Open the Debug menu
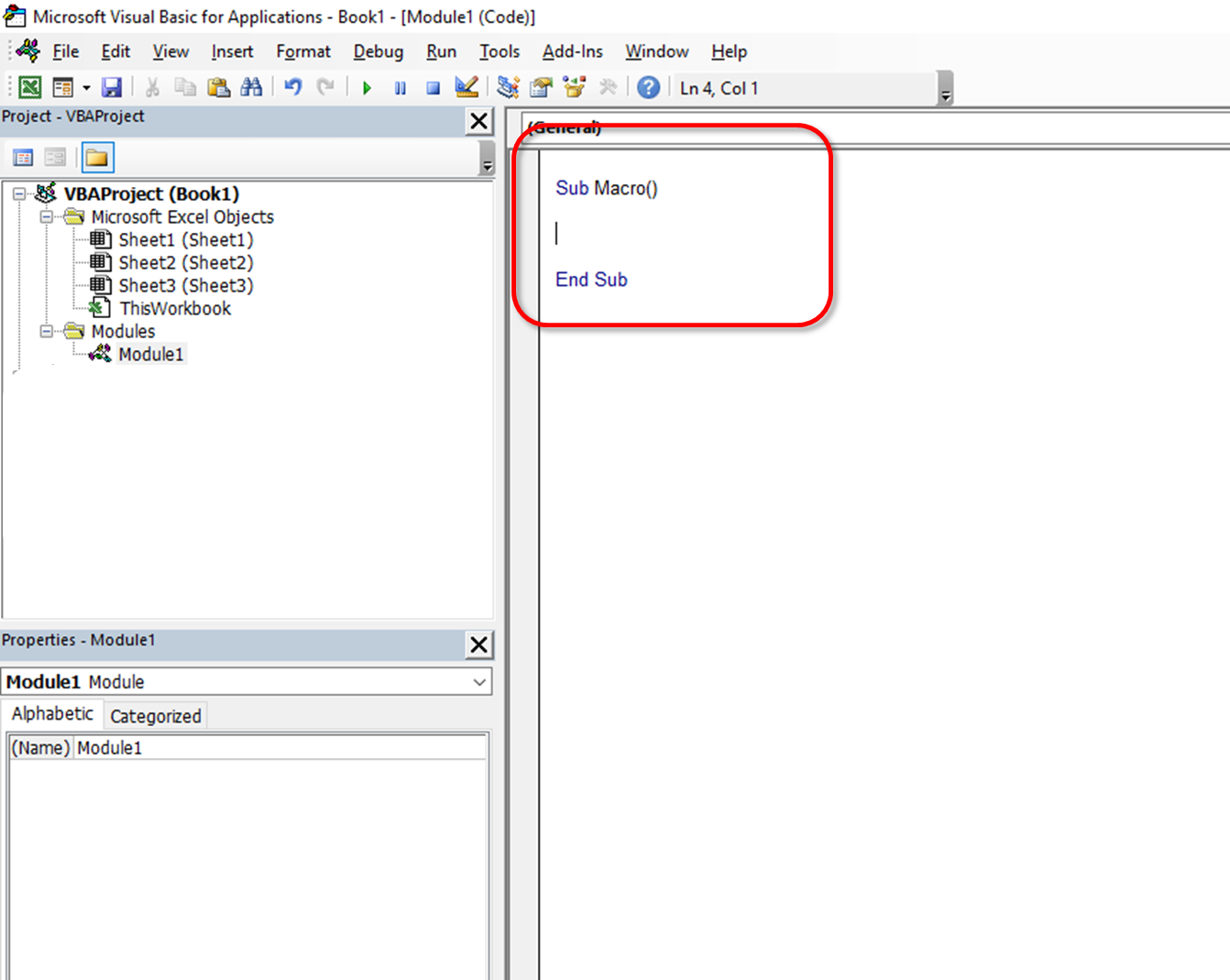The width and height of the screenshot is (1230, 980). coord(379,52)
